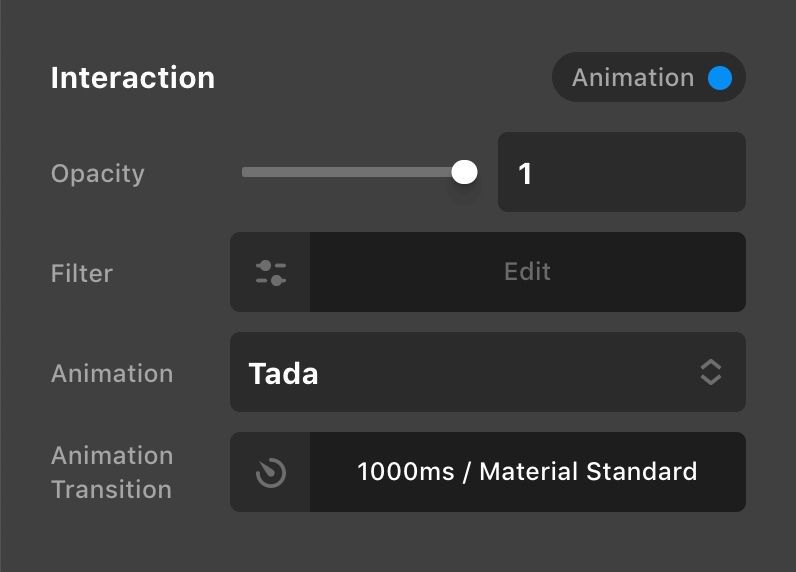Click the Opacity label
This screenshot has height=572, width=796.
coord(98,173)
